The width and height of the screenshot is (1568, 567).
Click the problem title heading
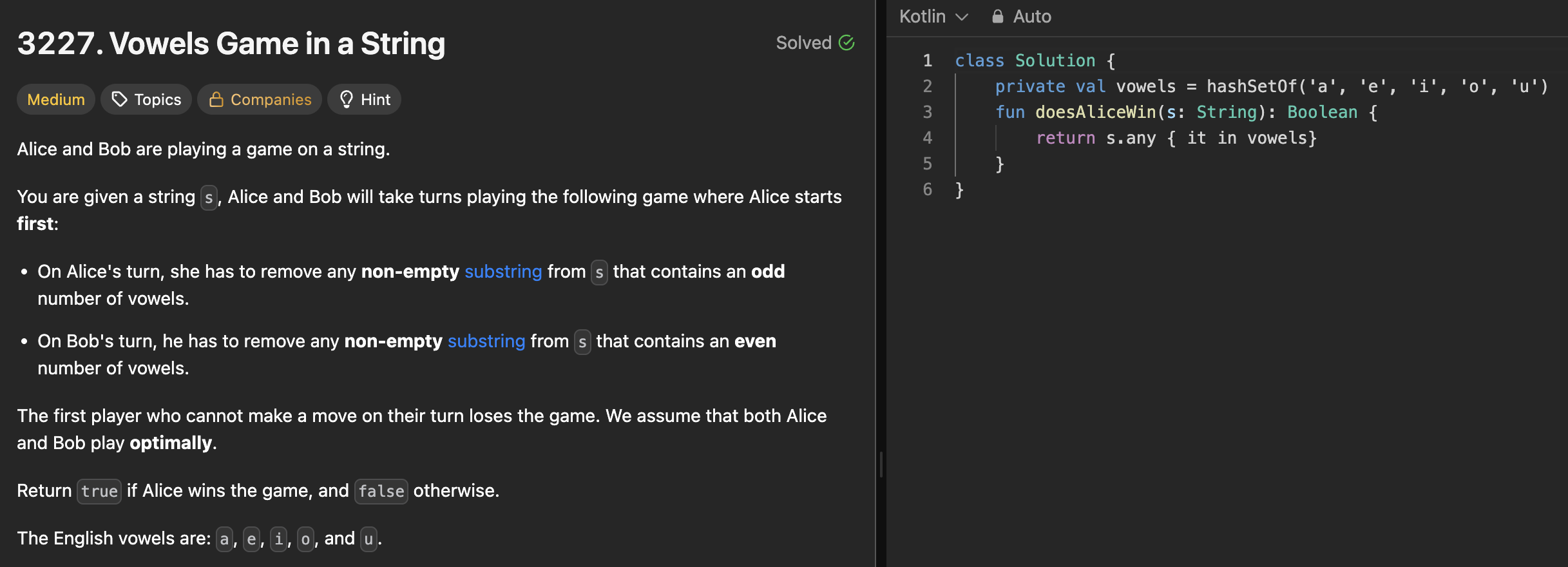pyautogui.click(x=231, y=44)
